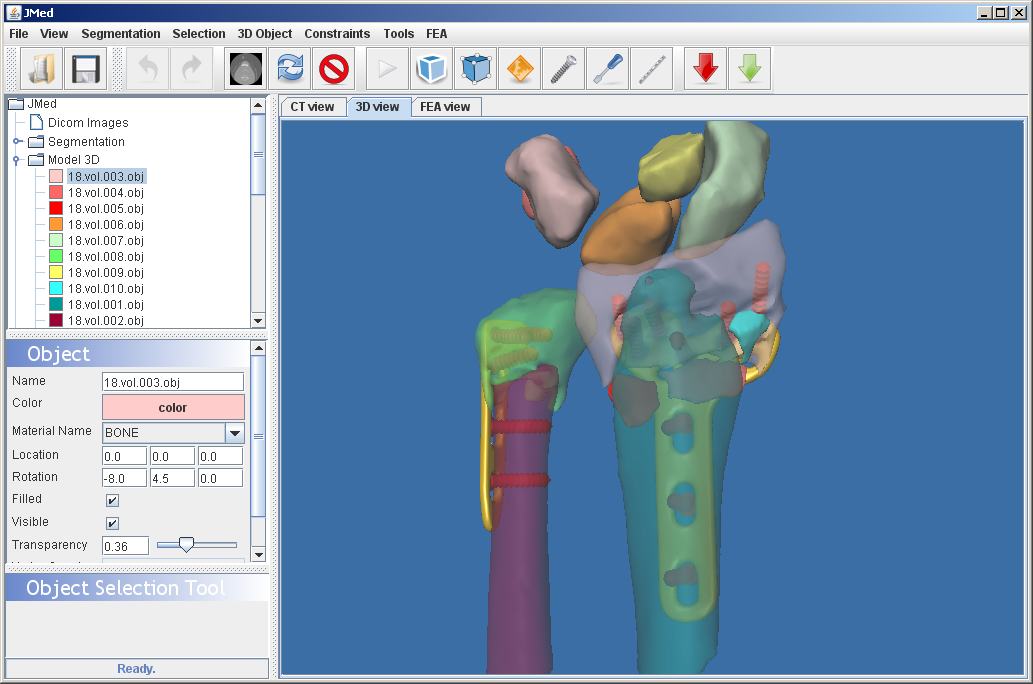
Task: Click the orange diamond toolbar icon
Action: 519,69
